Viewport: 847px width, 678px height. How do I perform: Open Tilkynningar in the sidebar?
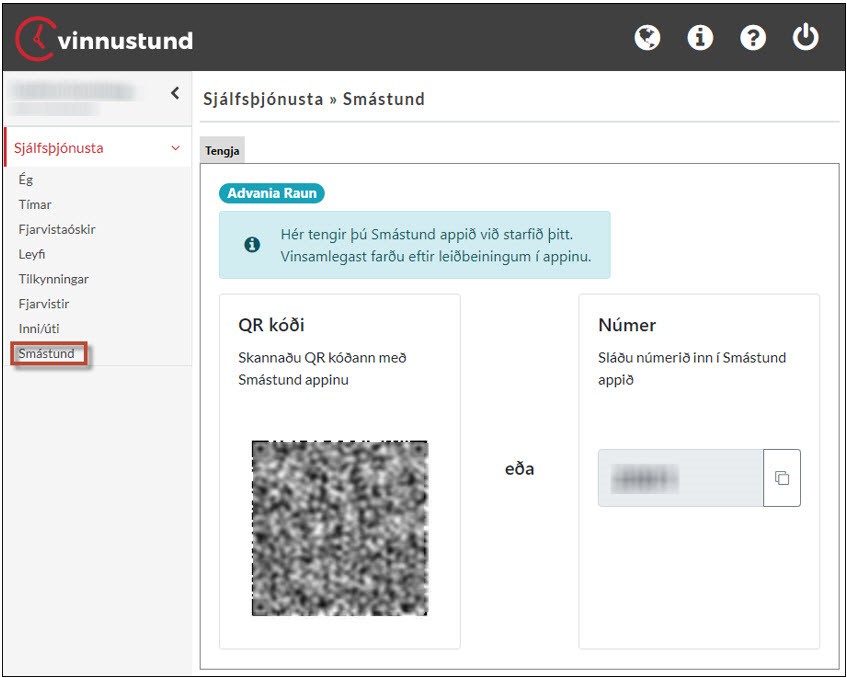(x=53, y=279)
